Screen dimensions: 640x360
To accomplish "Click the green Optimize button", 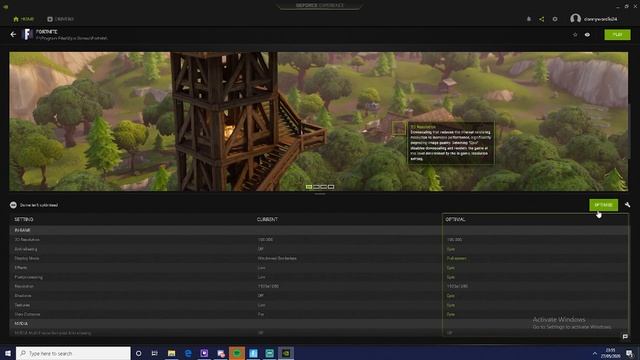I will coord(603,205).
